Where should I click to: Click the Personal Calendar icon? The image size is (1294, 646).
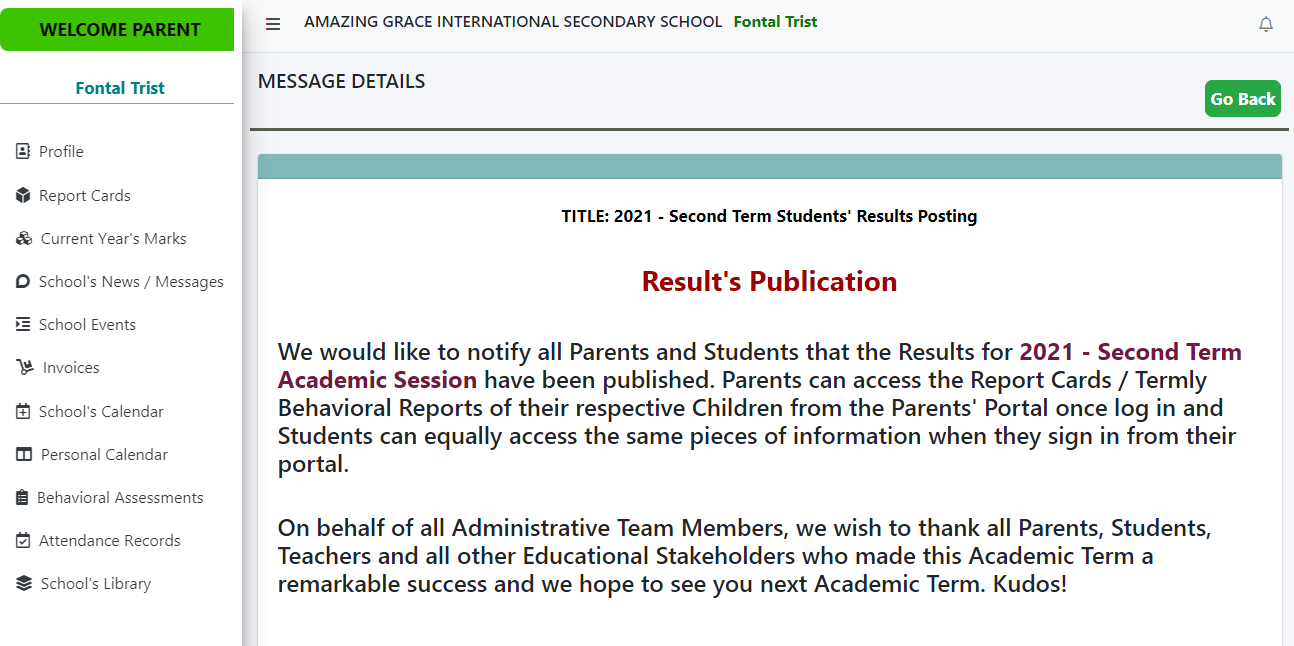(24, 455)
